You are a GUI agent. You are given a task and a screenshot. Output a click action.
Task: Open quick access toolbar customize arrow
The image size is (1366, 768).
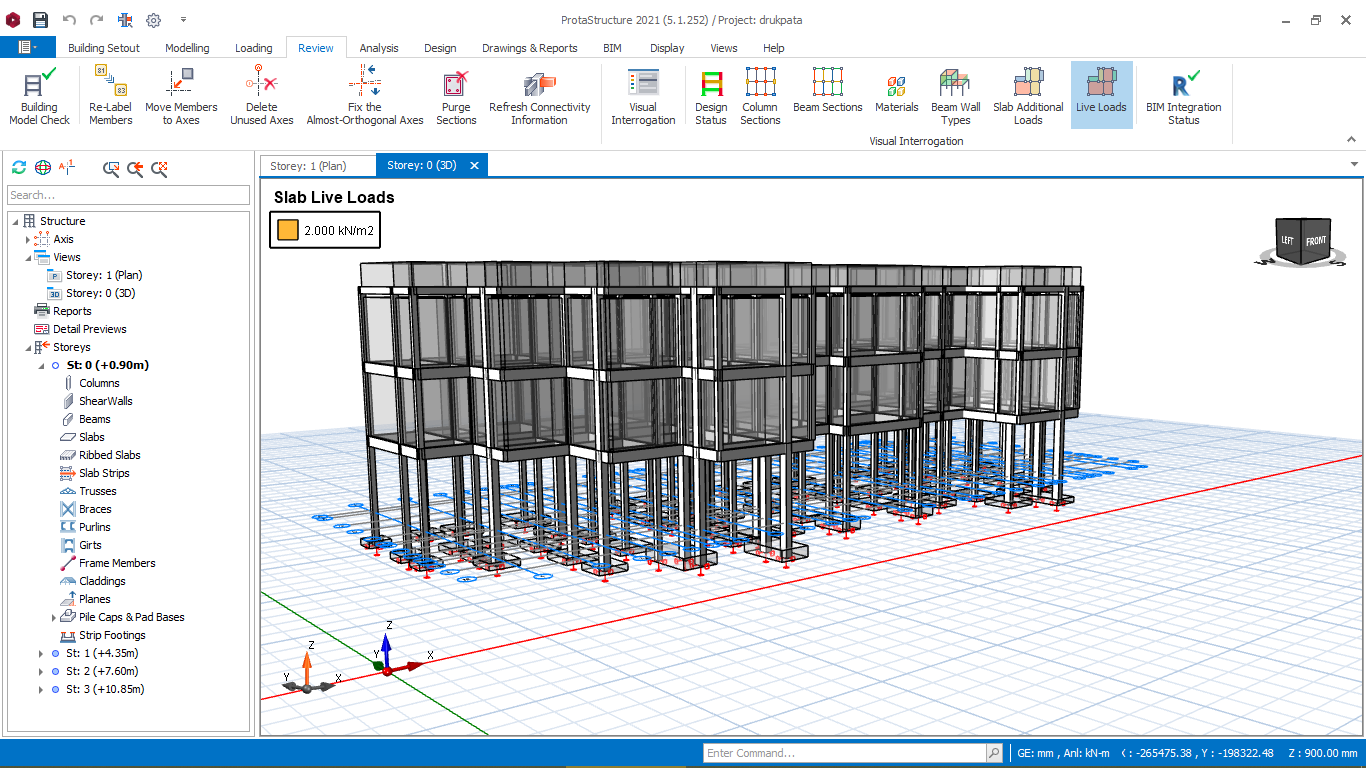point(183,19)
